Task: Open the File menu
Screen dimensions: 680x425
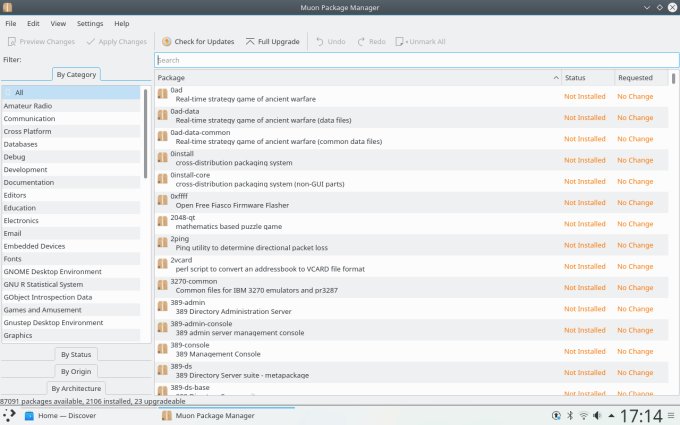Action: (x=11, y=23)
